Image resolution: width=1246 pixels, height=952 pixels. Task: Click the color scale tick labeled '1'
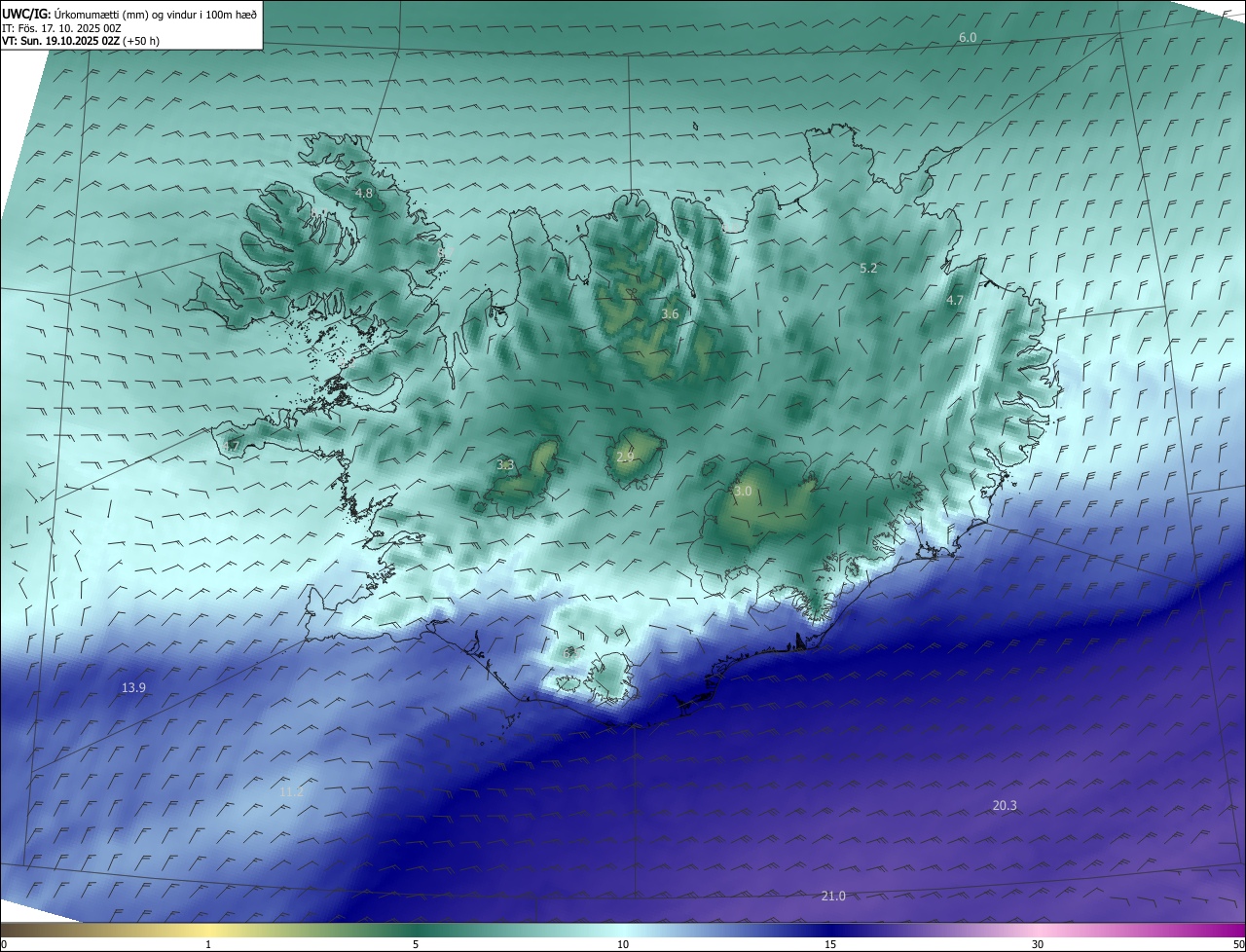208,944
